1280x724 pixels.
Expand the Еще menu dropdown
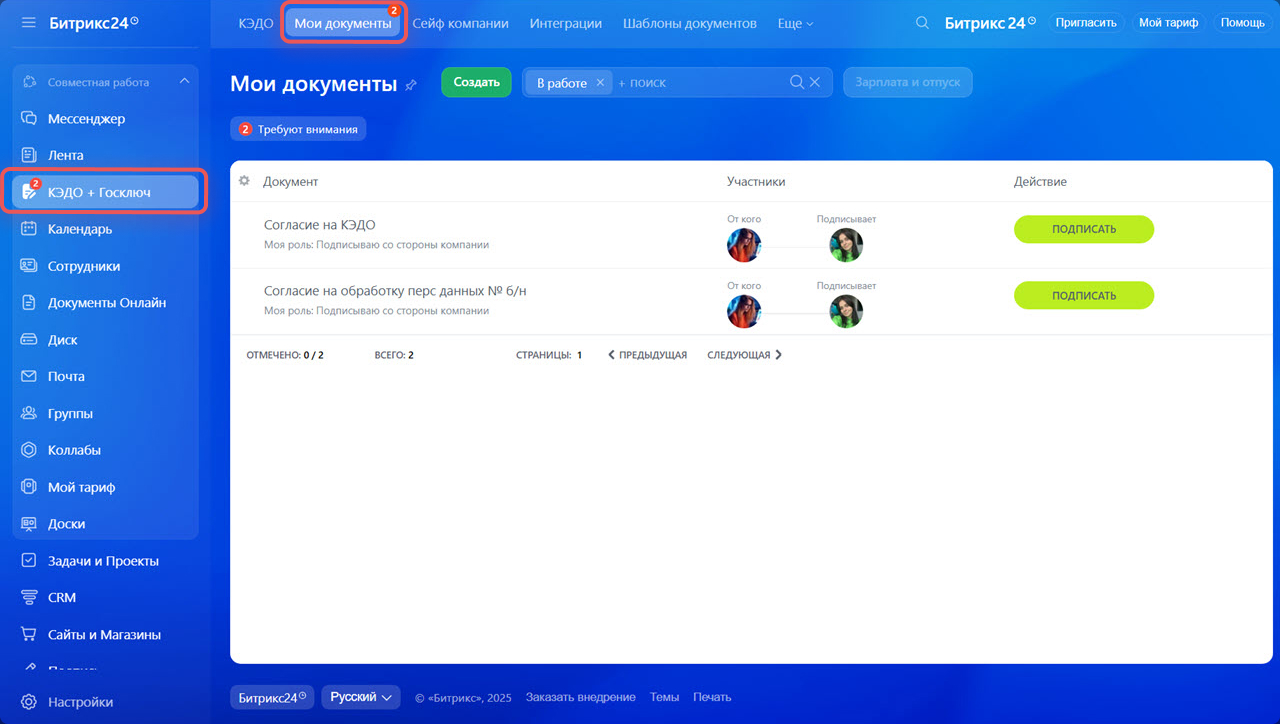[x=796, y=23]
